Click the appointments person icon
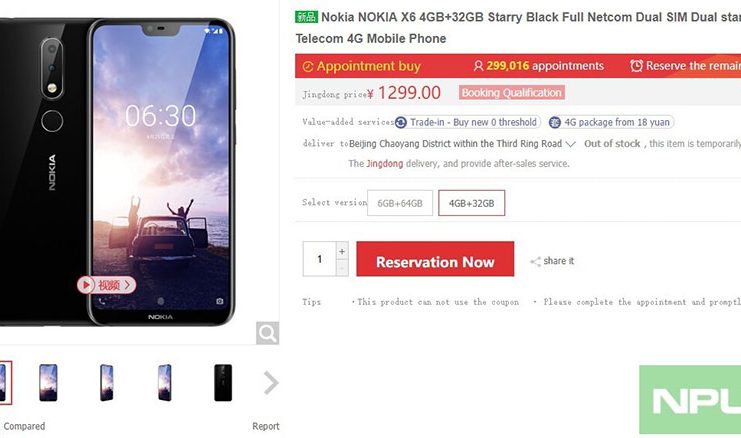Screen dimensions: 741x438 coord(479,66)
